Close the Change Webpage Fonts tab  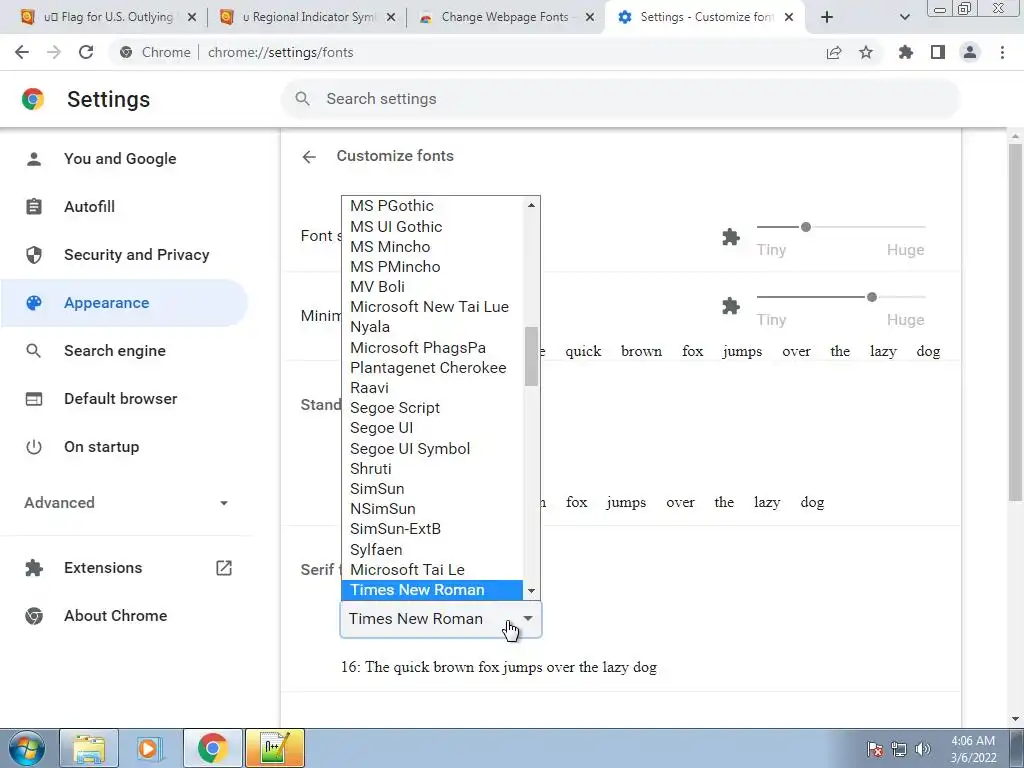click(x=590, y=17)
